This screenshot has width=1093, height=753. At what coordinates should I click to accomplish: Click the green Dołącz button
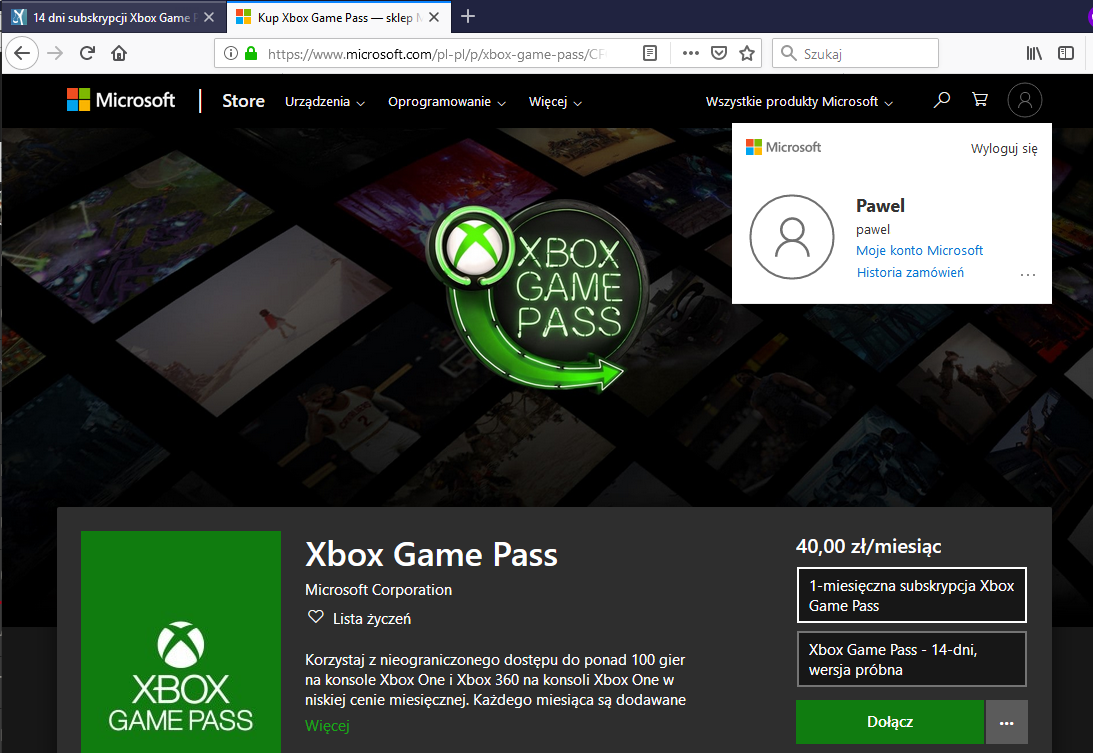tap(890, 722)
